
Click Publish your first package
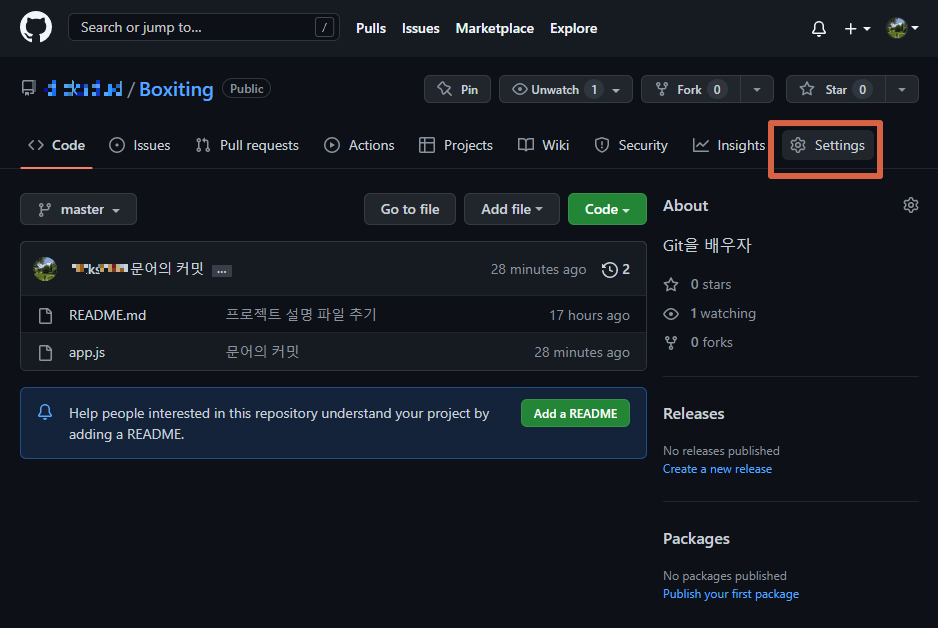click(731, 594)
